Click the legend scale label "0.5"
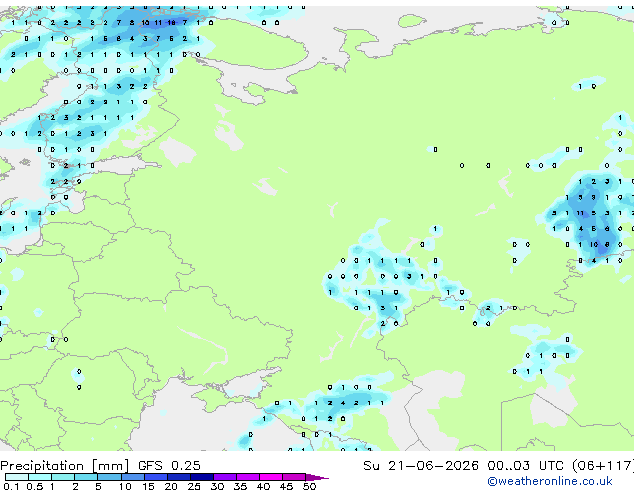This screenshot has height=490, width=634. [34, 486]
